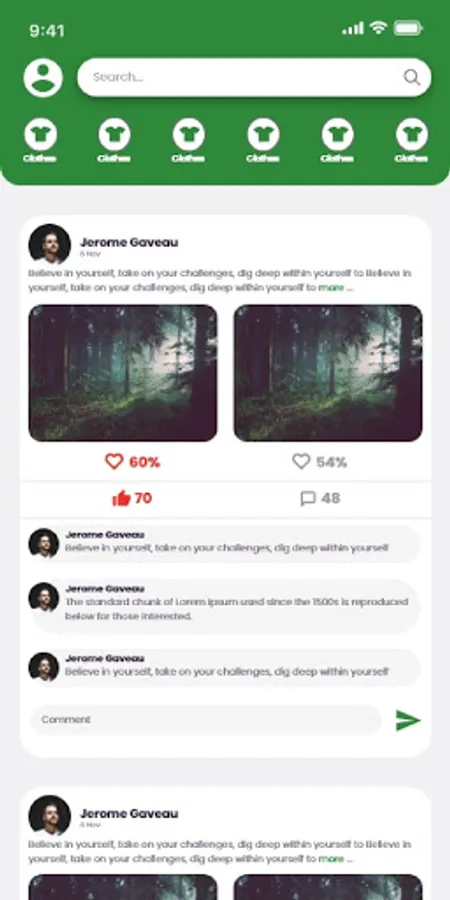Open Jerome Gaveau's avatar on first post

pyautogui.click(x=49, y=244)
